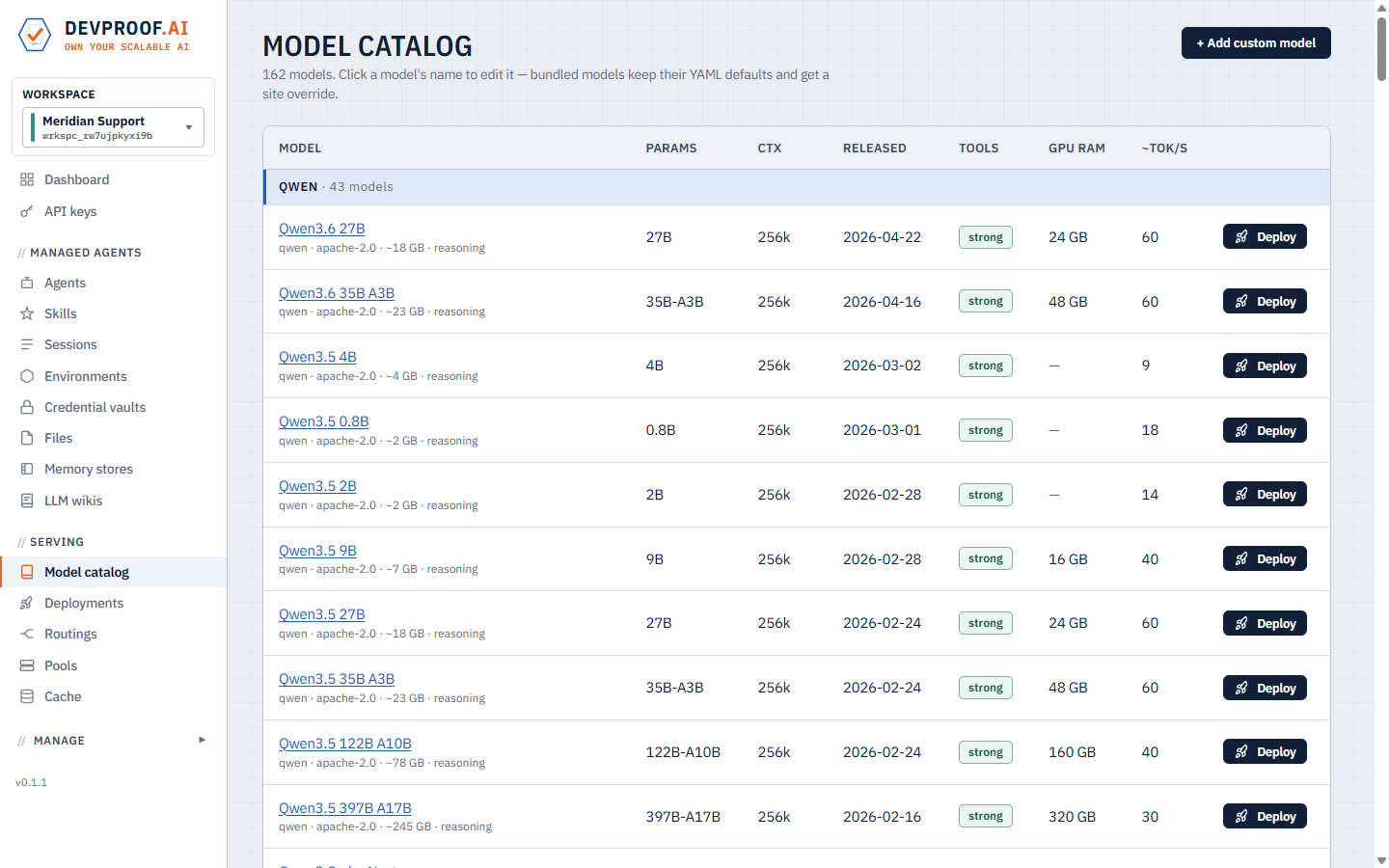Click the 2026-04-22 release date cell

882,237
